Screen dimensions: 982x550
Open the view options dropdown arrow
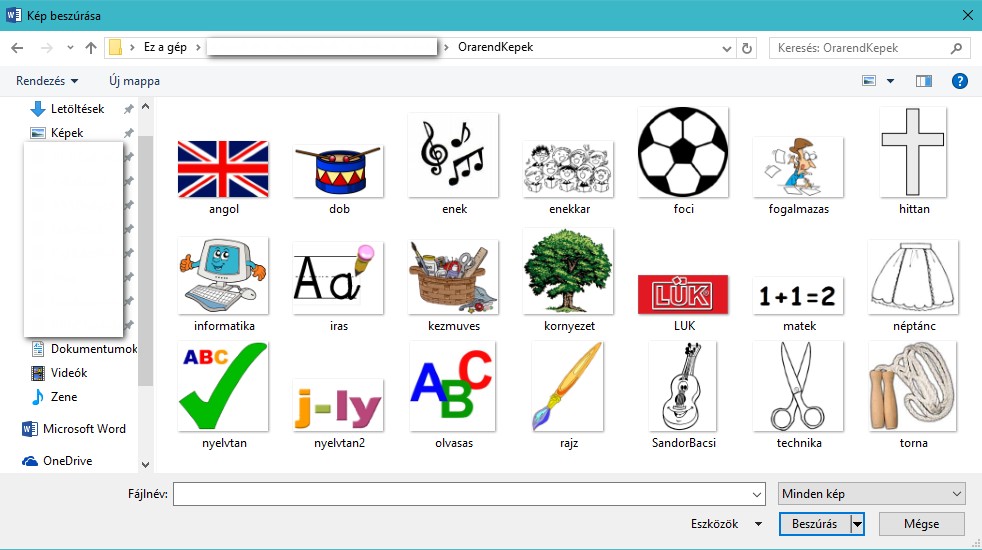(890, 81)
